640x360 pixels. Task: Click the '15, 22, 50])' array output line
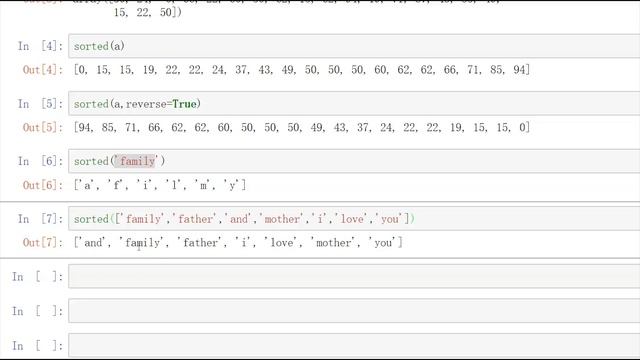(x=147, y=12)
